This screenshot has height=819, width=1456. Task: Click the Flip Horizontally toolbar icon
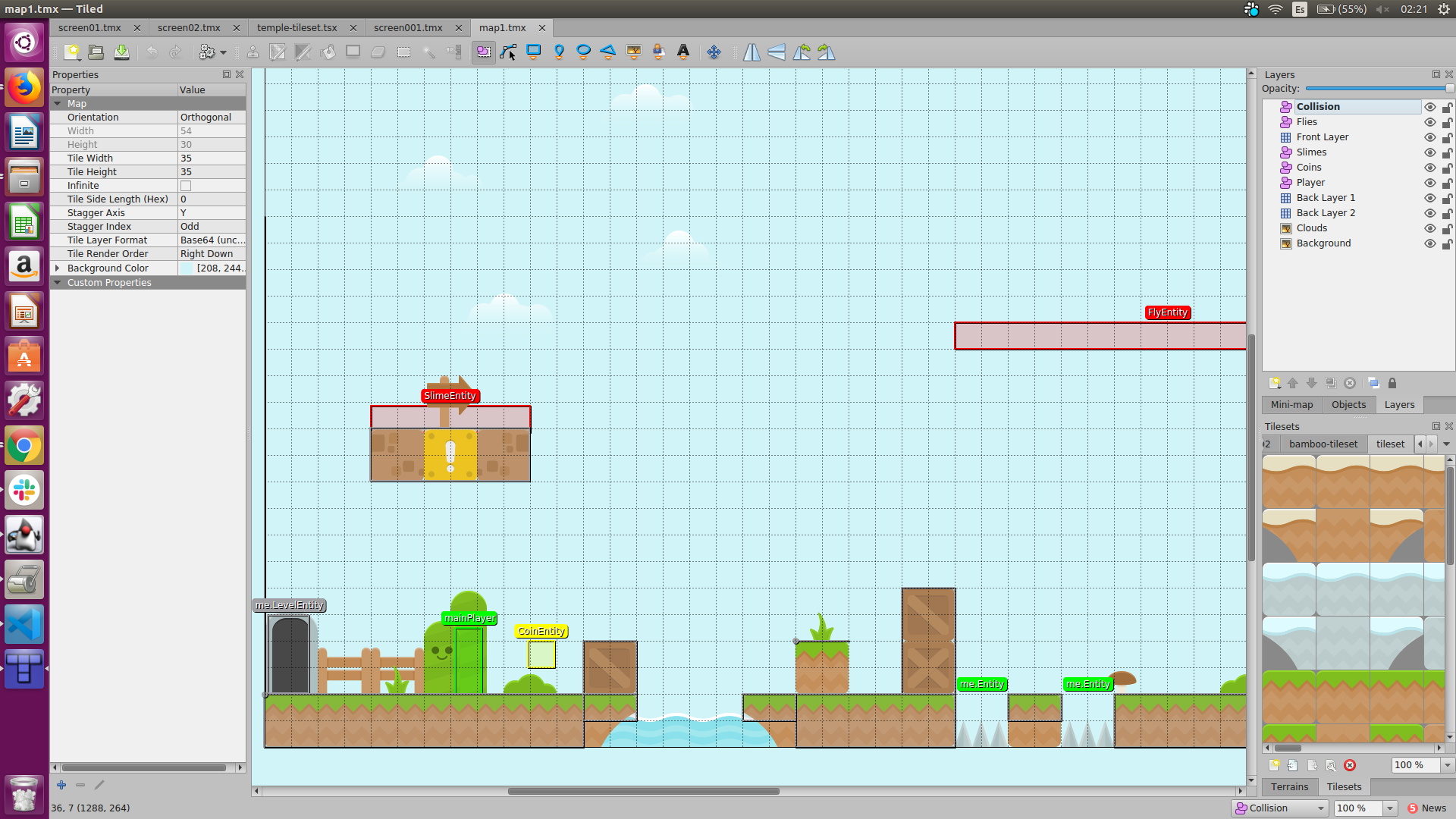[752, 52]
